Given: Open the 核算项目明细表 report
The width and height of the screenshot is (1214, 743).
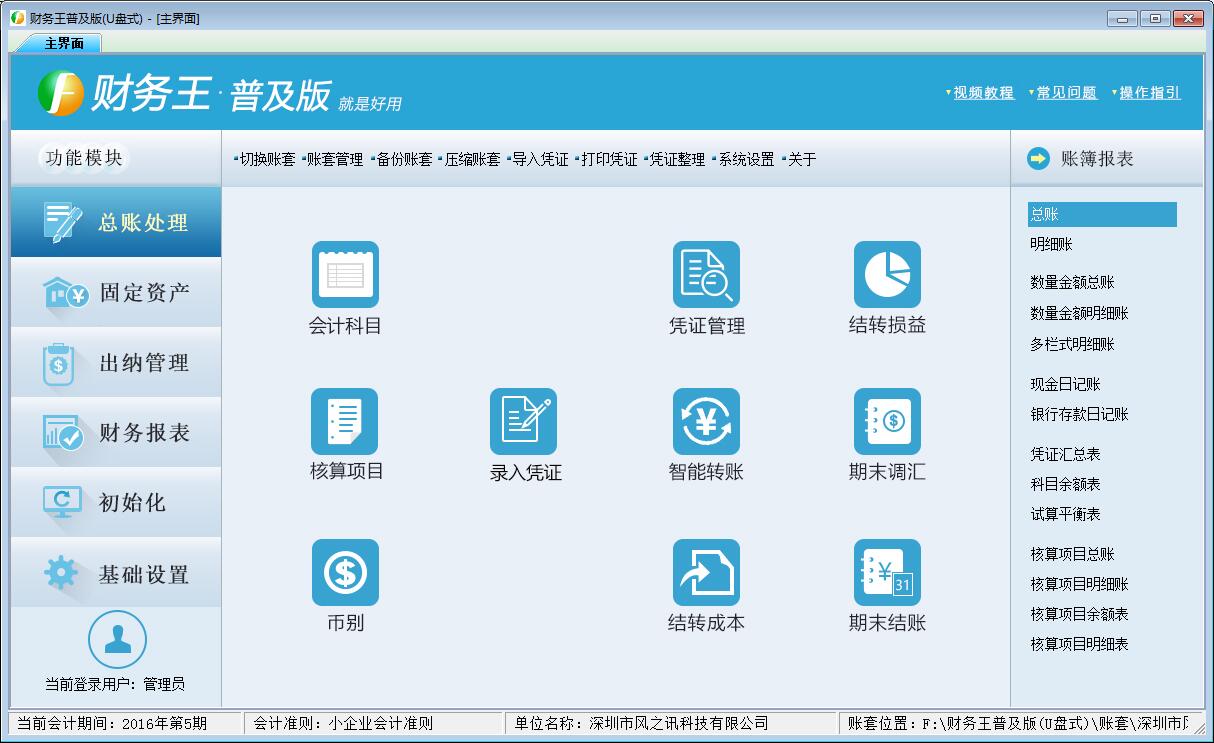Looking at the screenshot, I should tap(1079, 644).
